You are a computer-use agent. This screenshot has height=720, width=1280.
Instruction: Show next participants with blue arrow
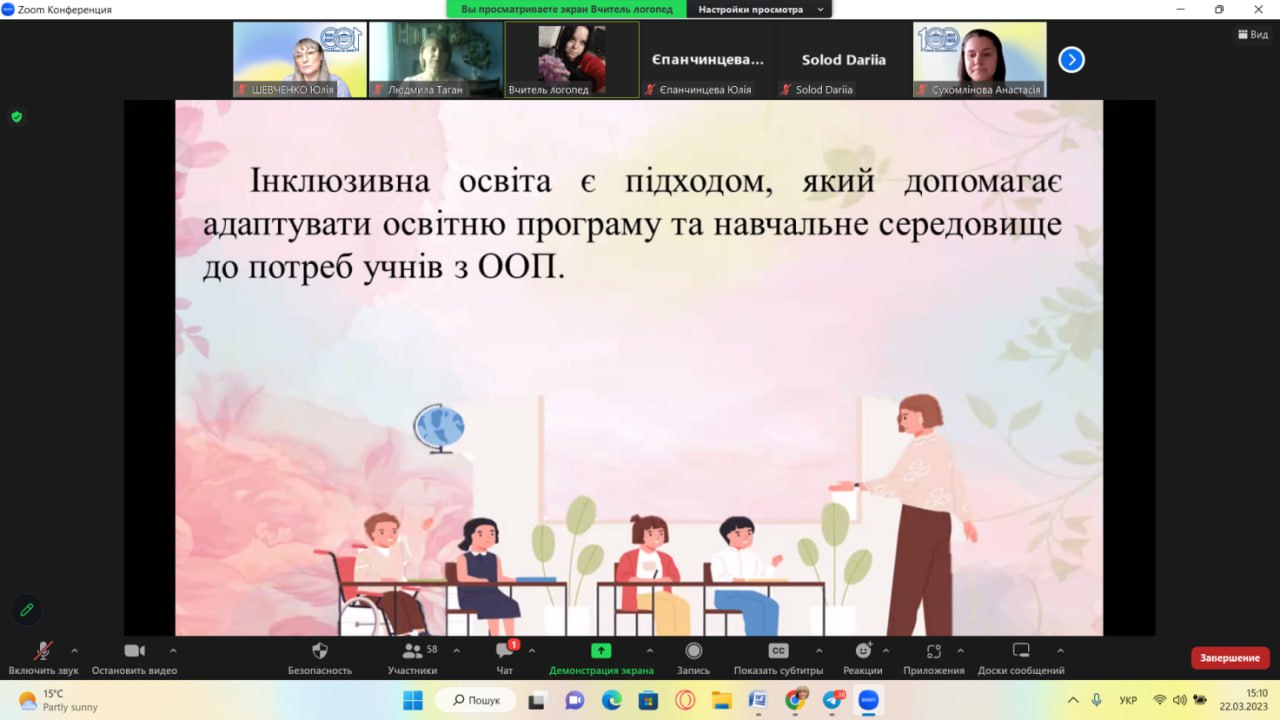(x=1071, y=60)
